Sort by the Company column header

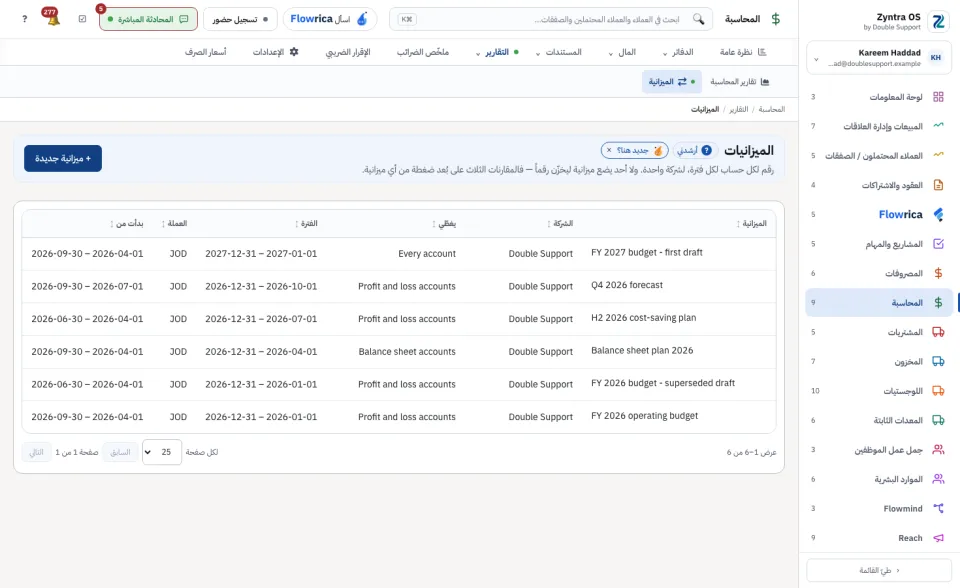coord(560,224)
